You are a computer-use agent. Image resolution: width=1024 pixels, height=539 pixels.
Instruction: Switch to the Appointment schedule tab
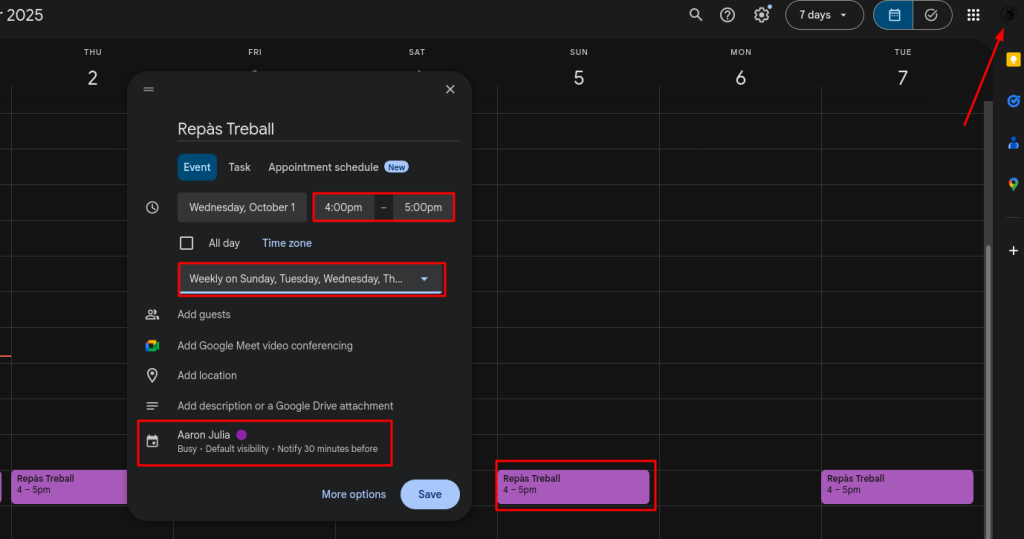[x=323, y=167]
